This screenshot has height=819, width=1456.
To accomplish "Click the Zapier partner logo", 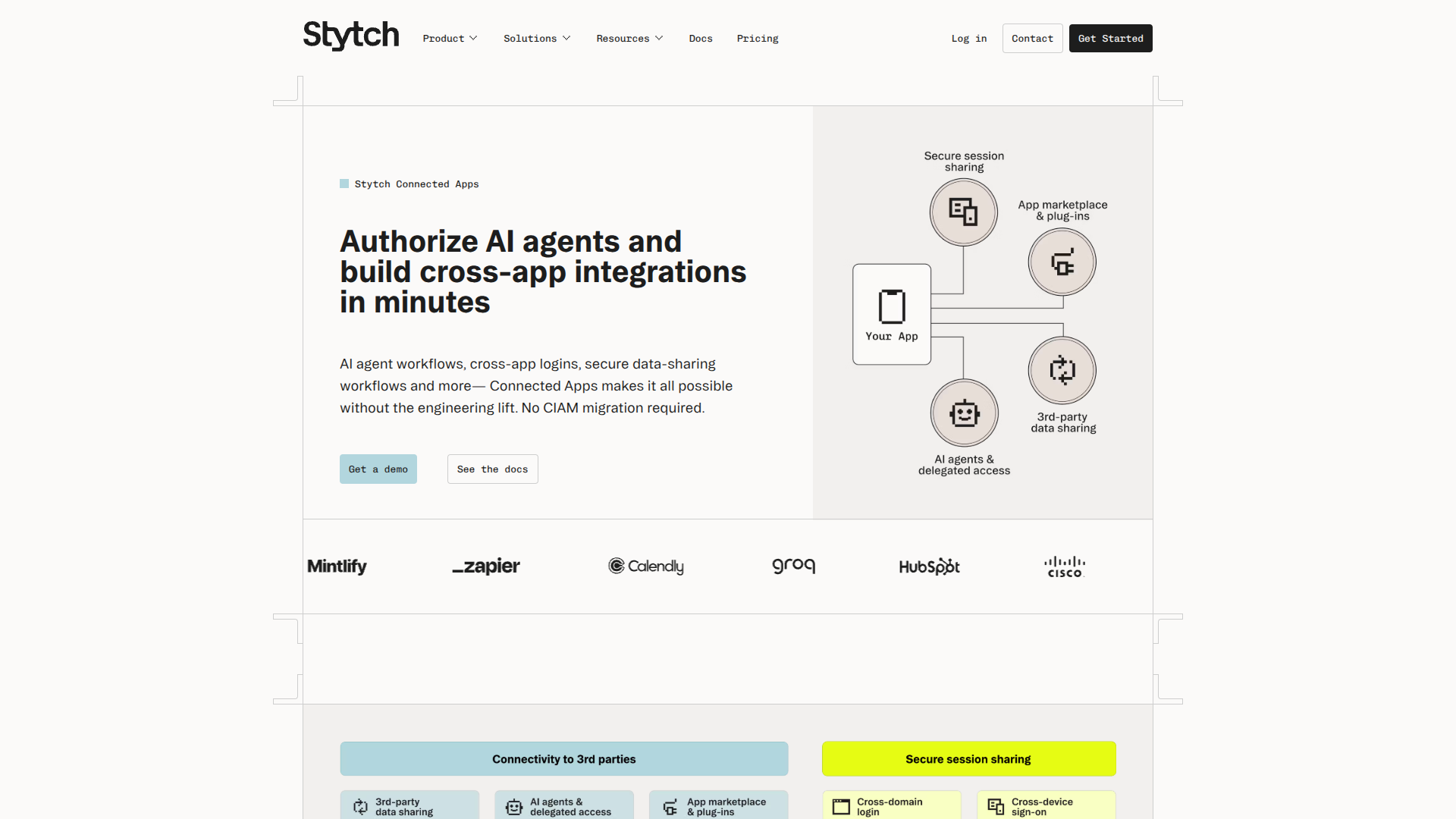I will coord(485,566).
